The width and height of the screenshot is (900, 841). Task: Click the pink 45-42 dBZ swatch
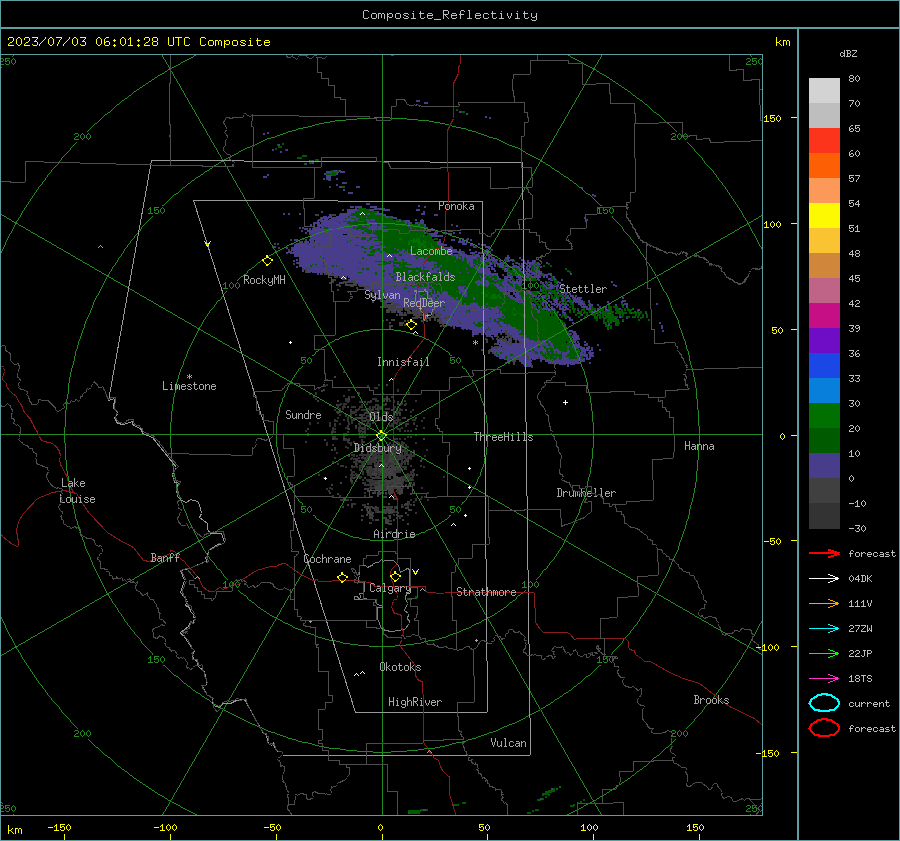(824, 290)
